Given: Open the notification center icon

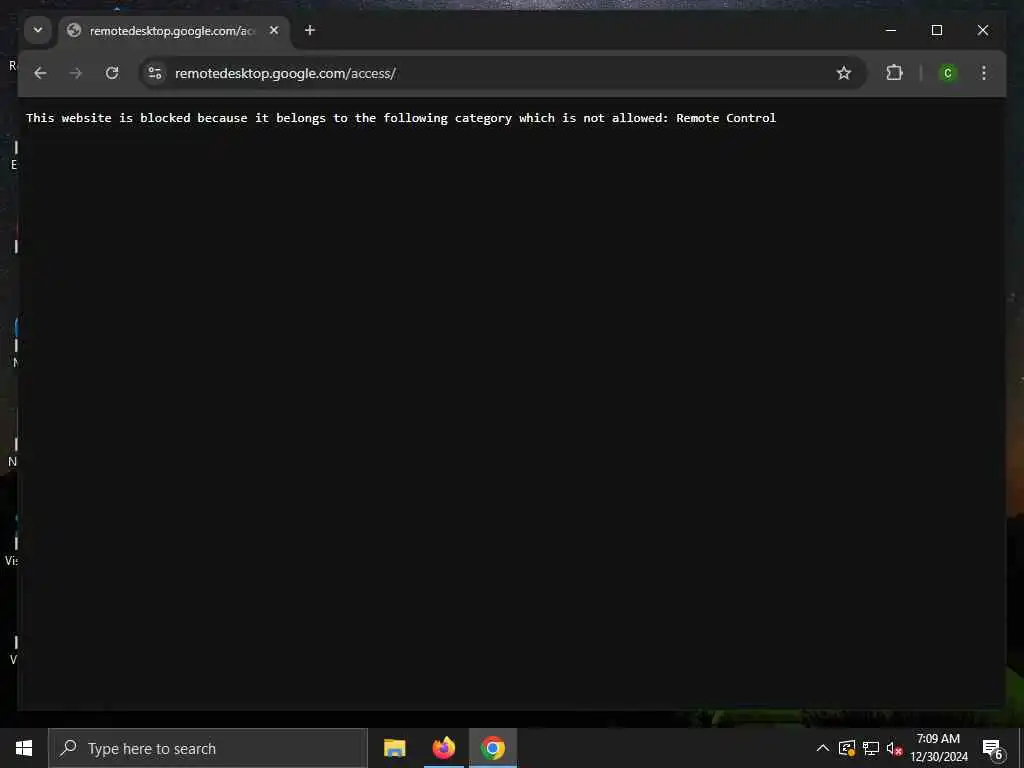Looking at the screenshot, I should pos(992,749).
